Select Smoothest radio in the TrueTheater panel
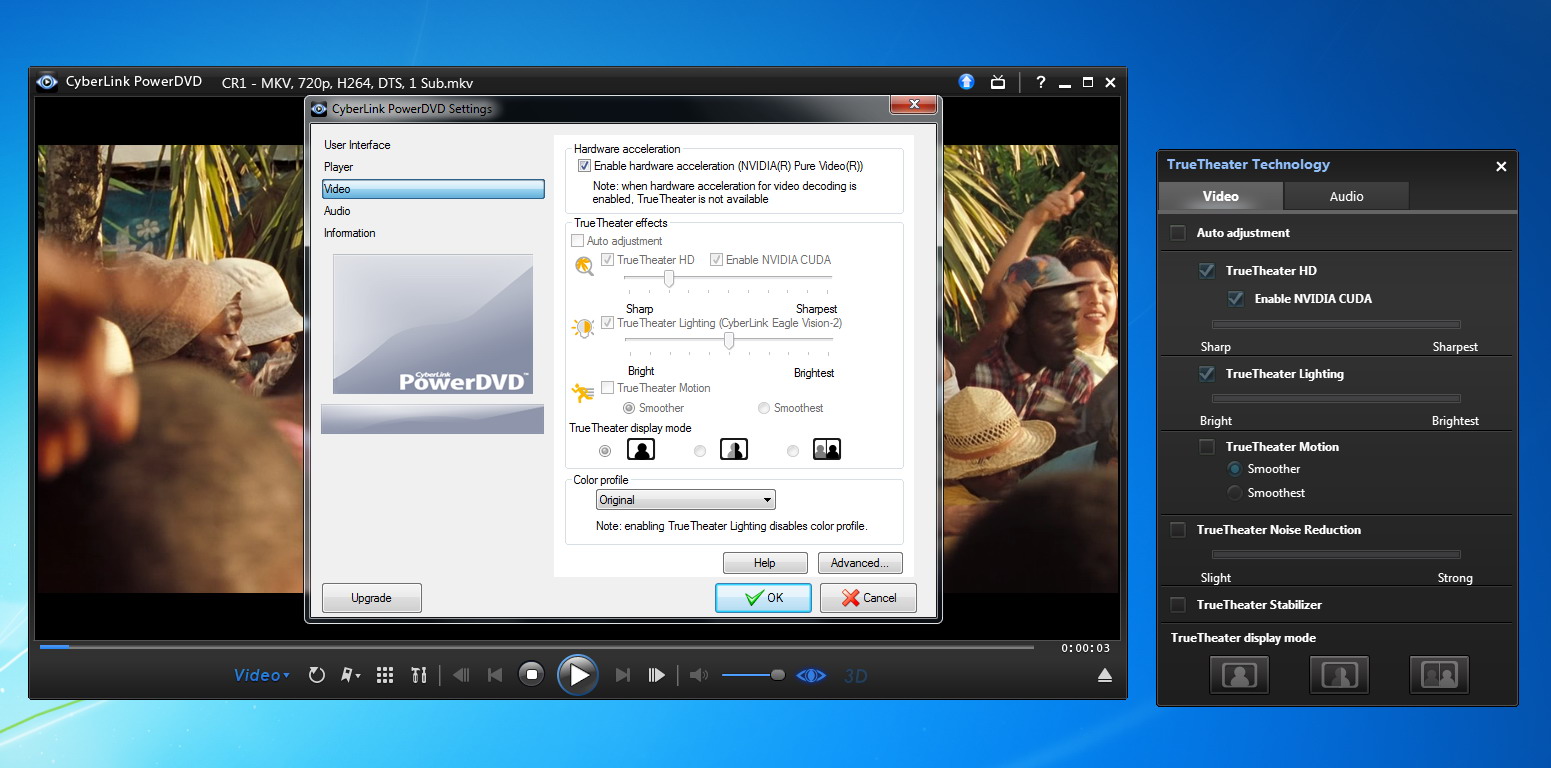Viewport: 1551px width, 768px height. click(1235, 493)
